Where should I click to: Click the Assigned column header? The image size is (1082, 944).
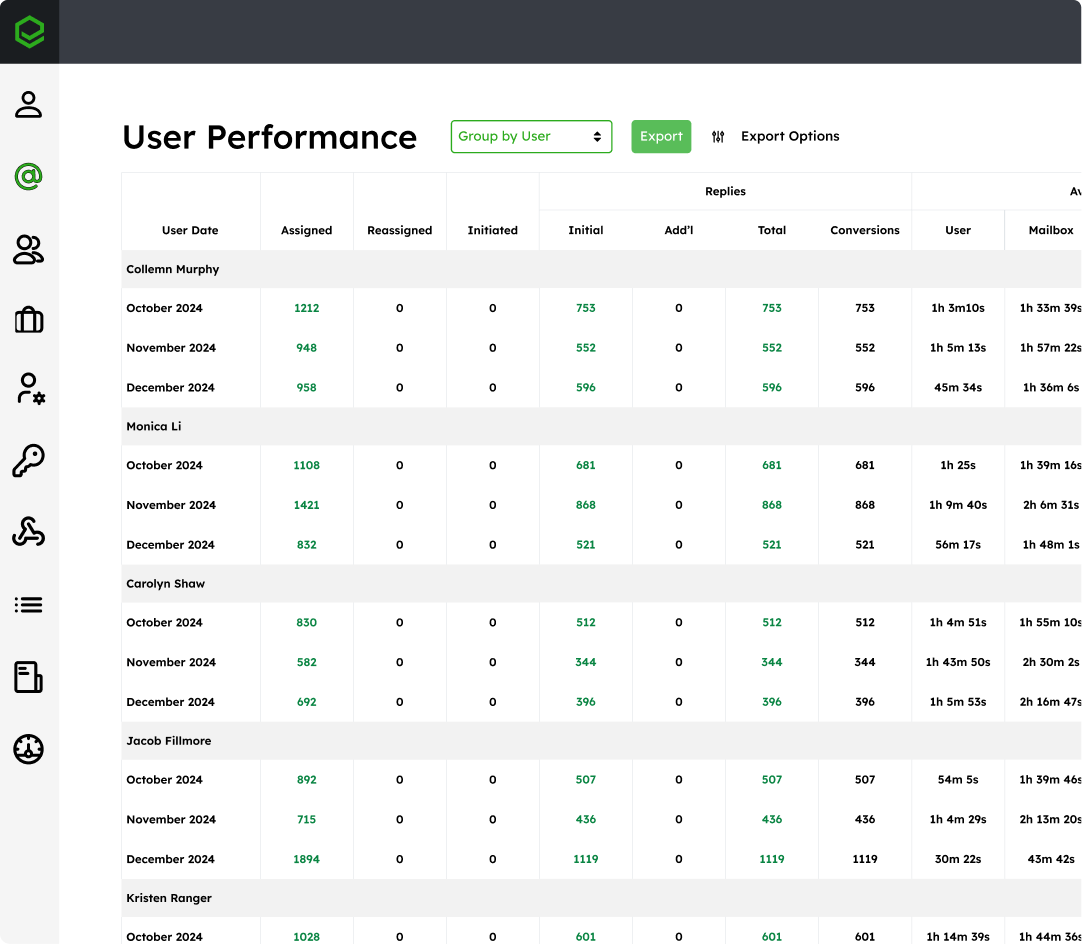[306, 230]
